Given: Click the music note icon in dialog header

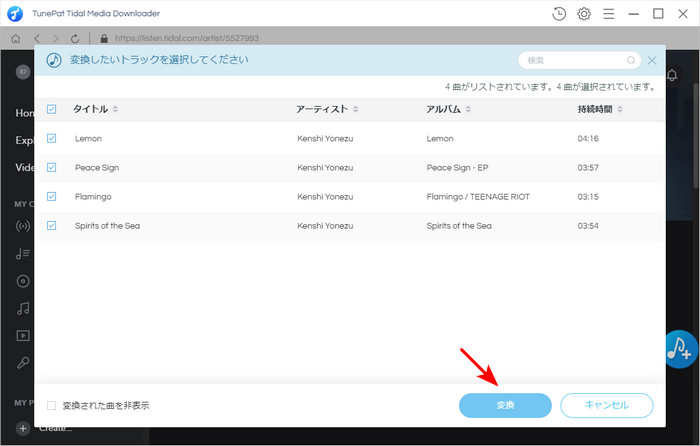Looking at the screenshot, I should [x=54, y=60].
